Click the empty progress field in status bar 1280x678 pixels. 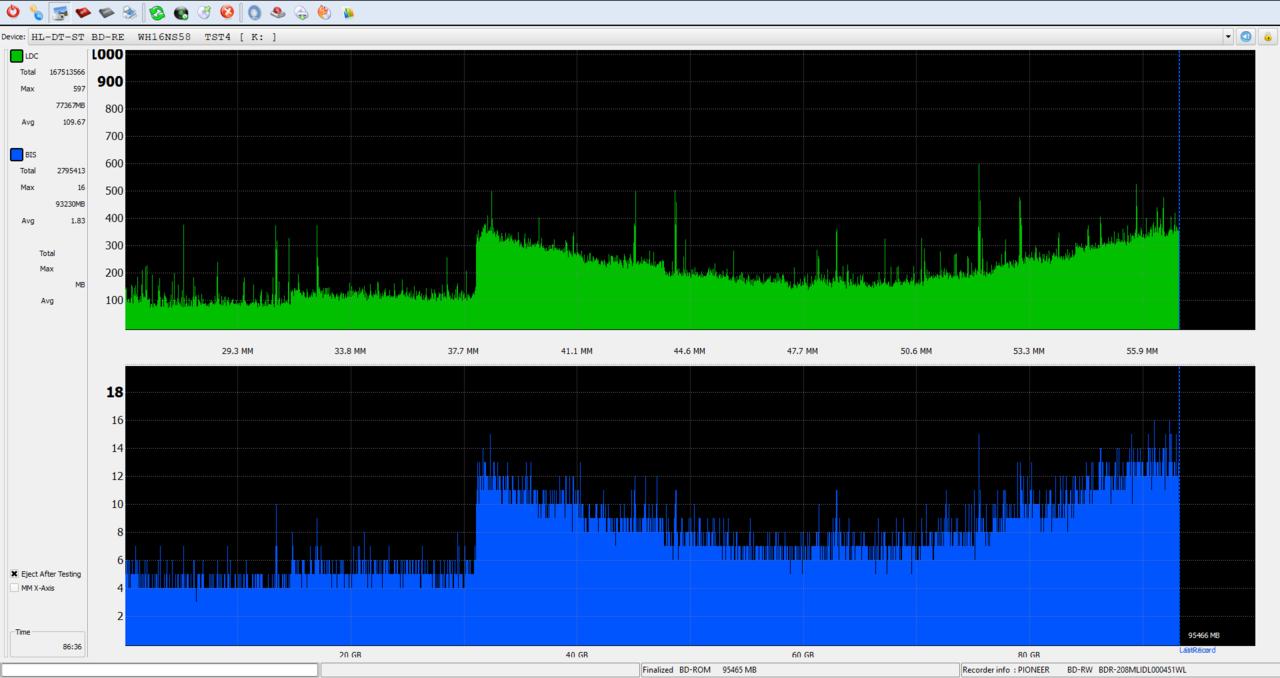click(160, 669)
